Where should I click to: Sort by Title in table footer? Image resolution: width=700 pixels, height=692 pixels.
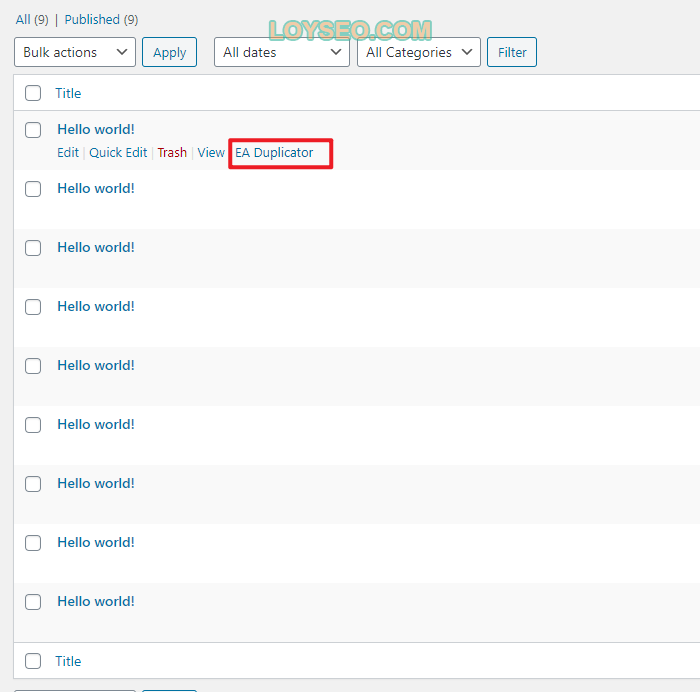pyautogui.click(x=68, y=661)
